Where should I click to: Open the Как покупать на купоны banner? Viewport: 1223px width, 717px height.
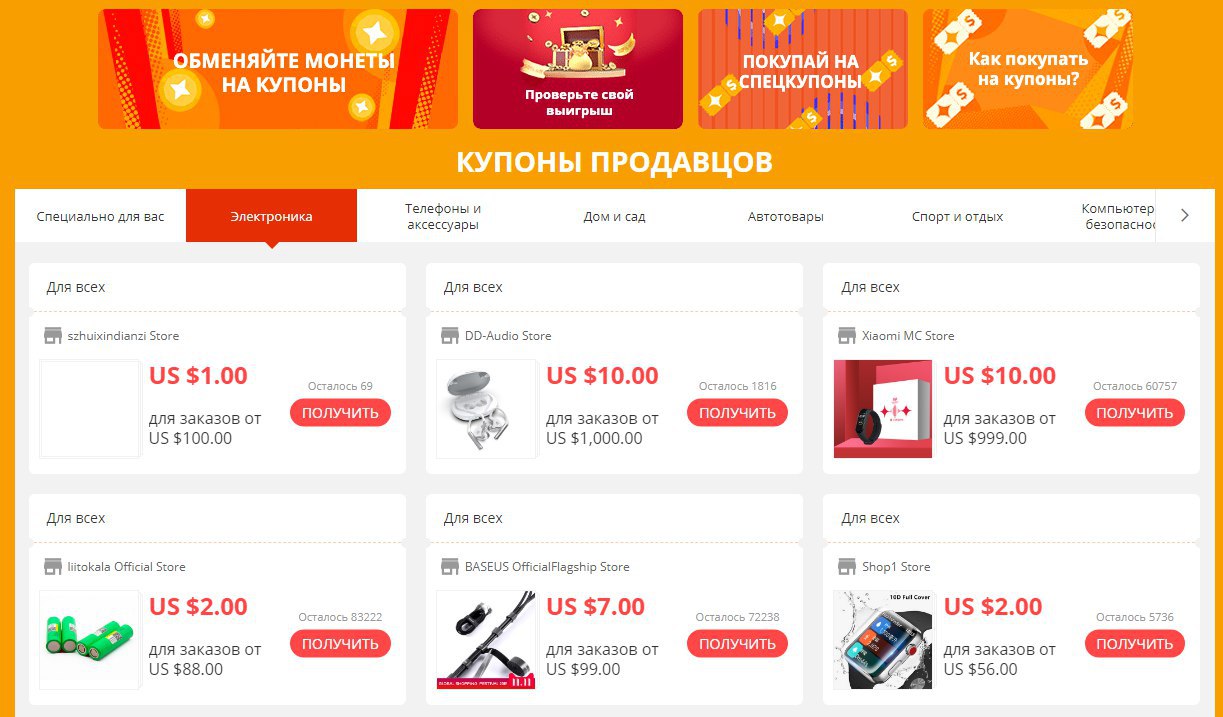[x=1028, y=69]
